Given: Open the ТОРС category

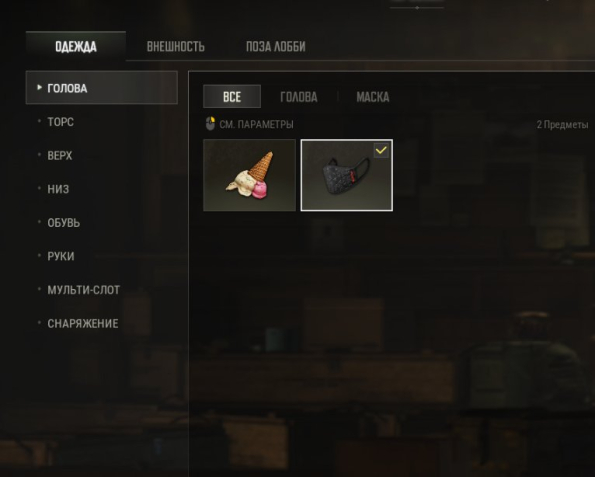Looking at the screenshot, I should [61, 122].
